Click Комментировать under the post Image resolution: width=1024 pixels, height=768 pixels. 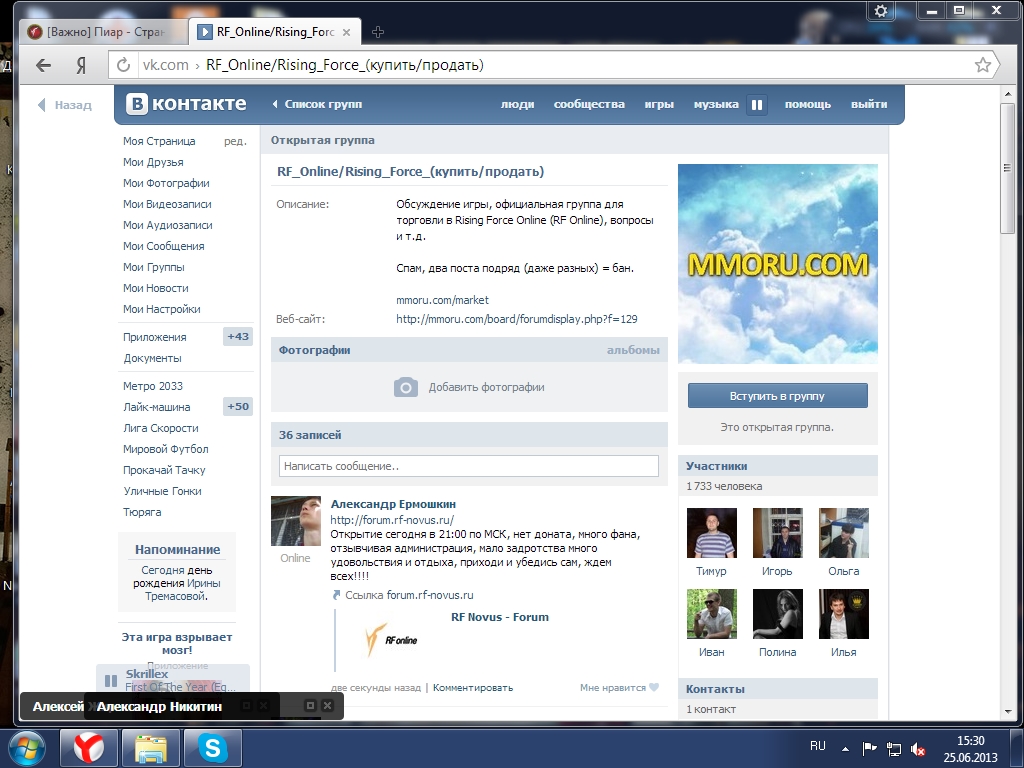473,688
